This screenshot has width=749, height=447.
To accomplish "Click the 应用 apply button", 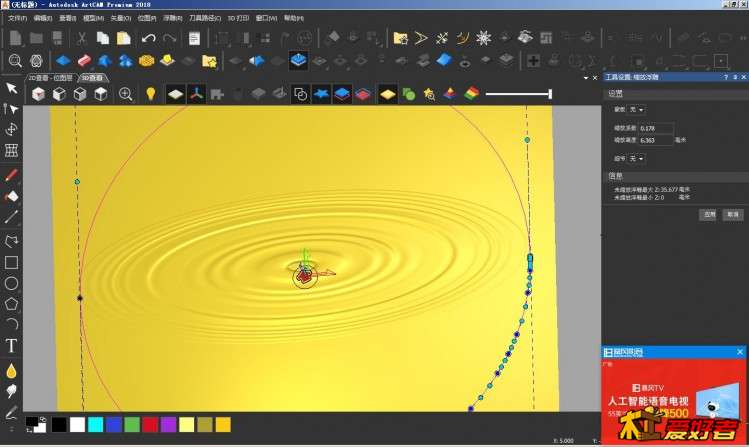I will pos(708,214).
